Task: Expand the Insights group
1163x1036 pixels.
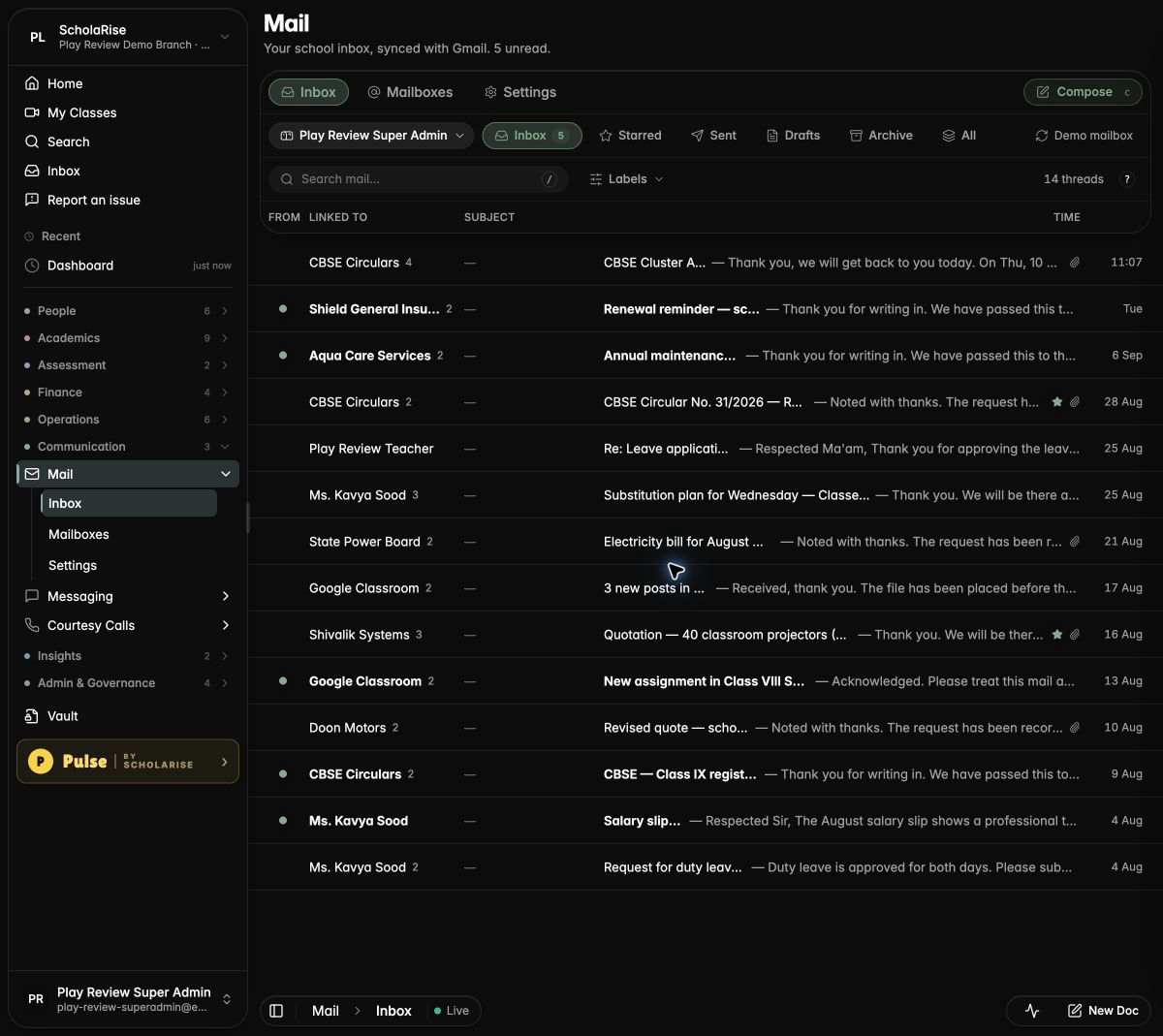Action: pyautogui.click(x=127, y=656)
